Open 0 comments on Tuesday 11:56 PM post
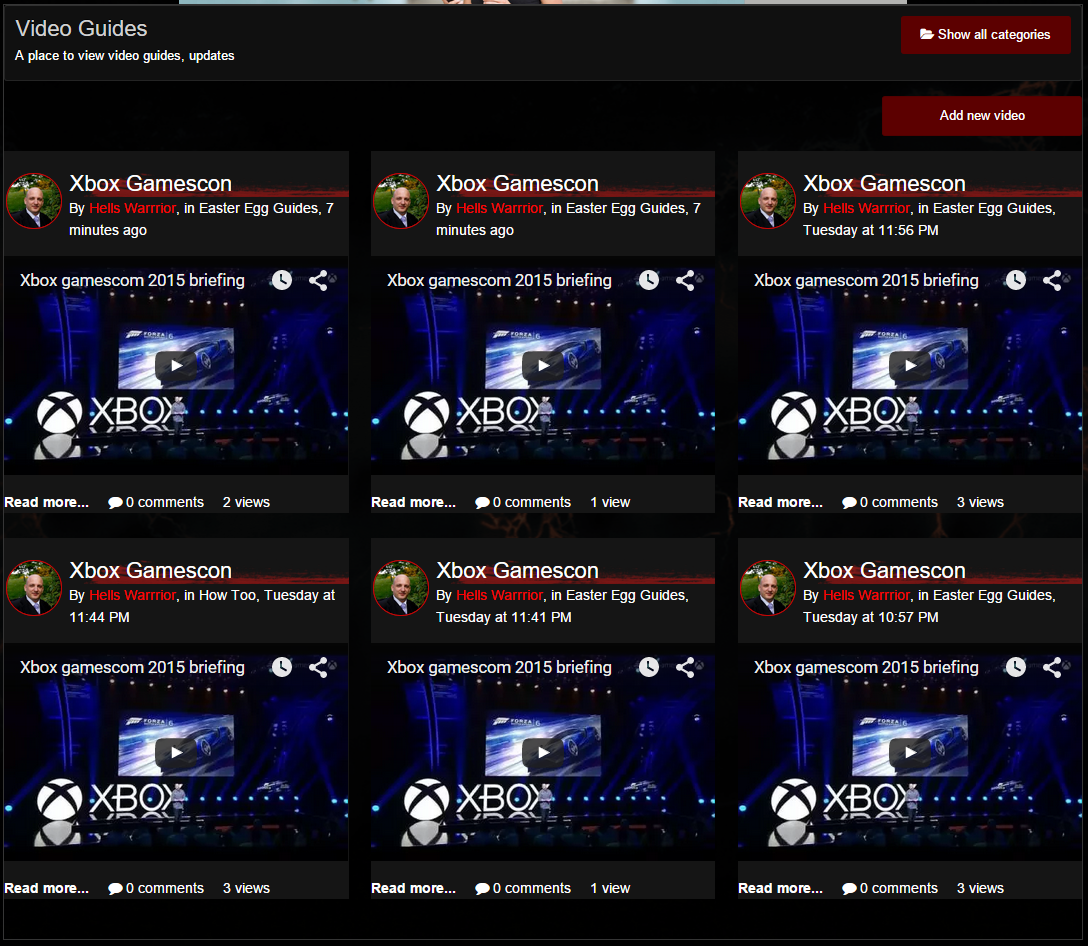Image resolution: width=1088 pixels, height=946 pixels. coord(890,502)
